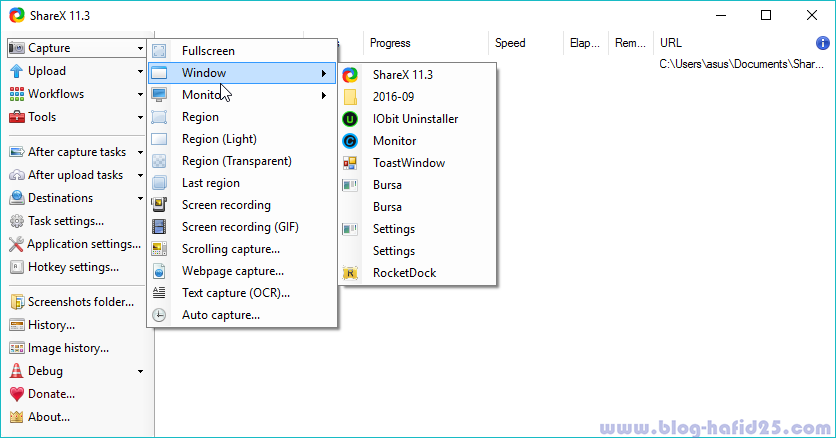Choose Fullscreen from Capture menu
The image size is (836, 438).
[242, 51]
